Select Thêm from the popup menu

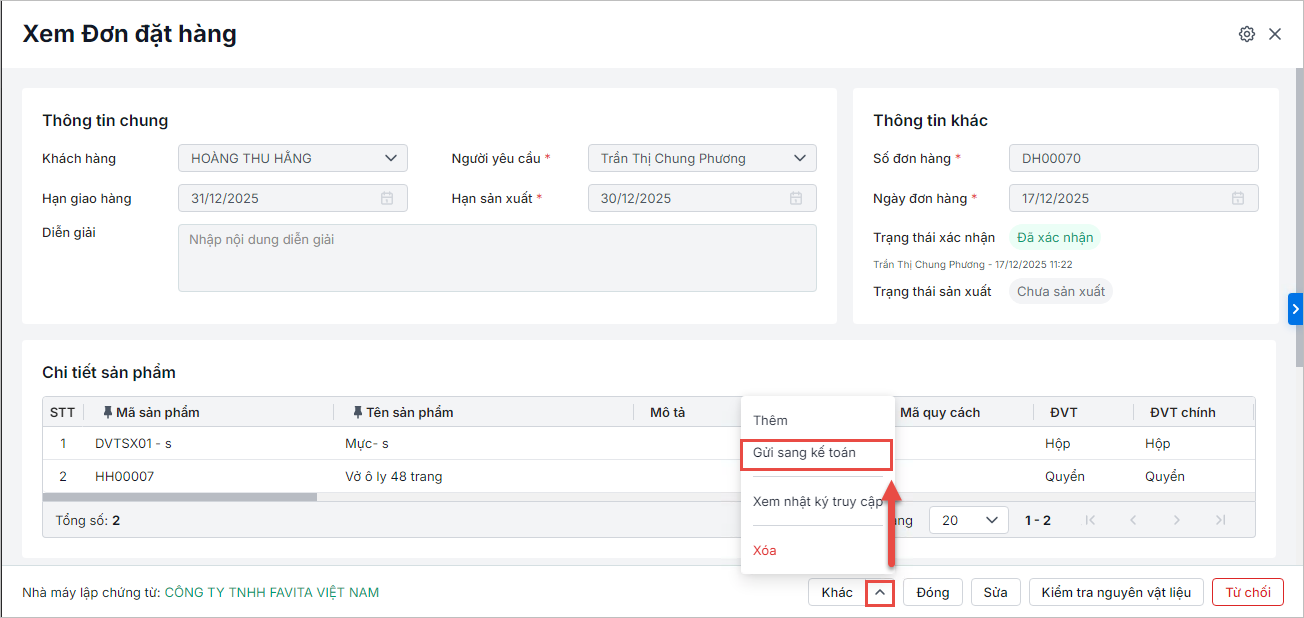[x=770, y=420]
